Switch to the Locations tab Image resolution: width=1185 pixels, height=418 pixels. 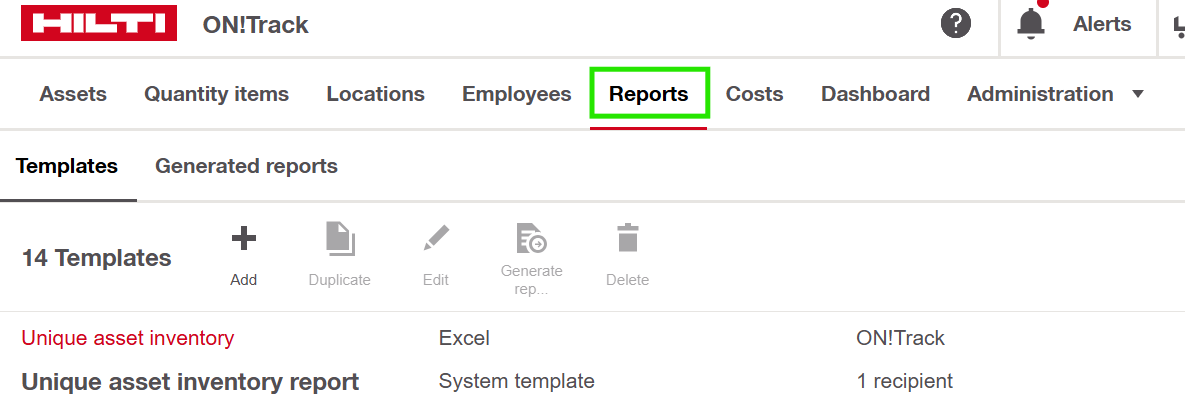[375, 94]
